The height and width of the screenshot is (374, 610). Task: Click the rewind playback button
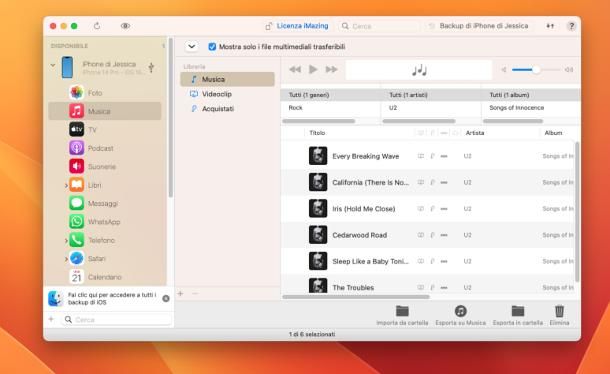coord(295,70)
